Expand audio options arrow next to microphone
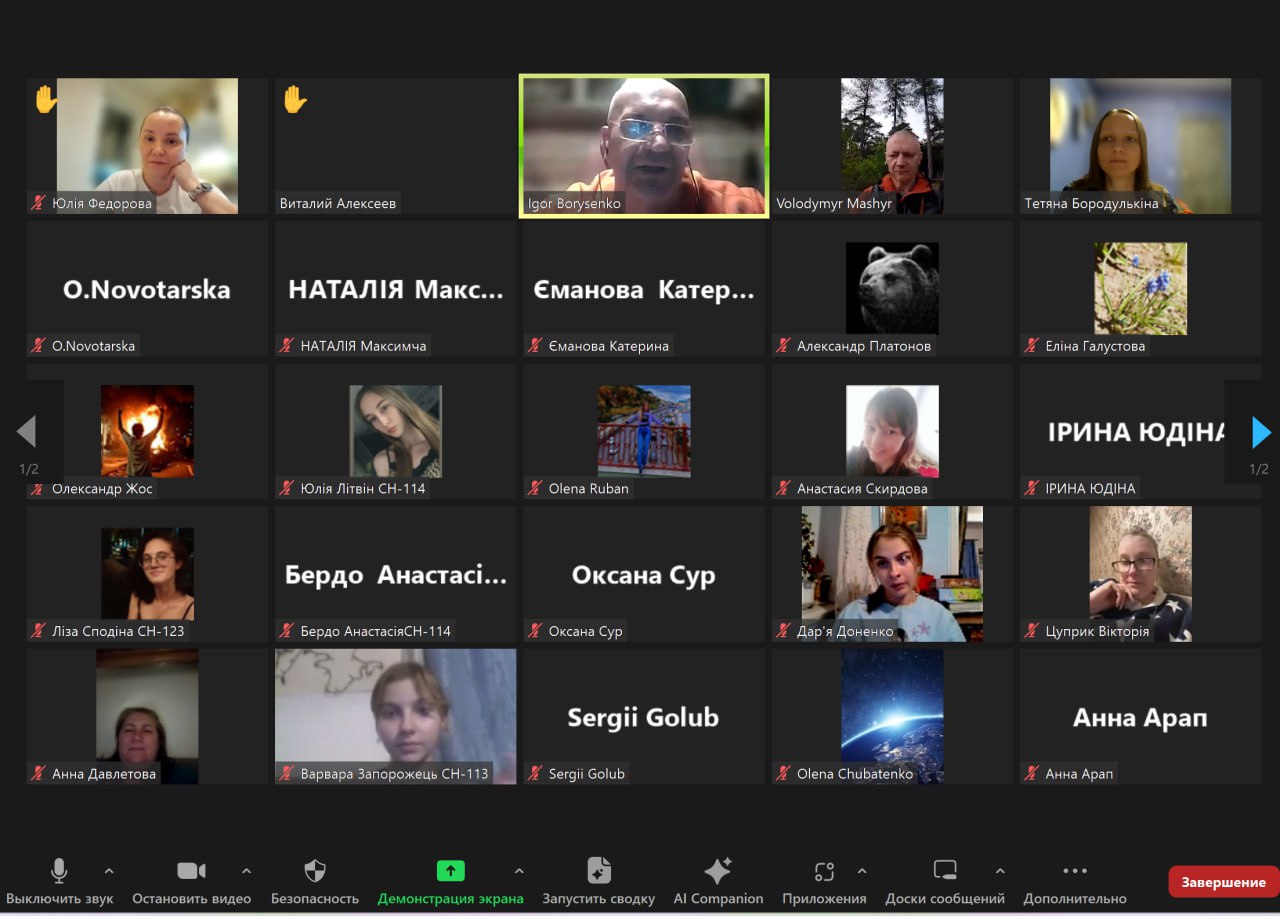 click(x=109, y=871)
